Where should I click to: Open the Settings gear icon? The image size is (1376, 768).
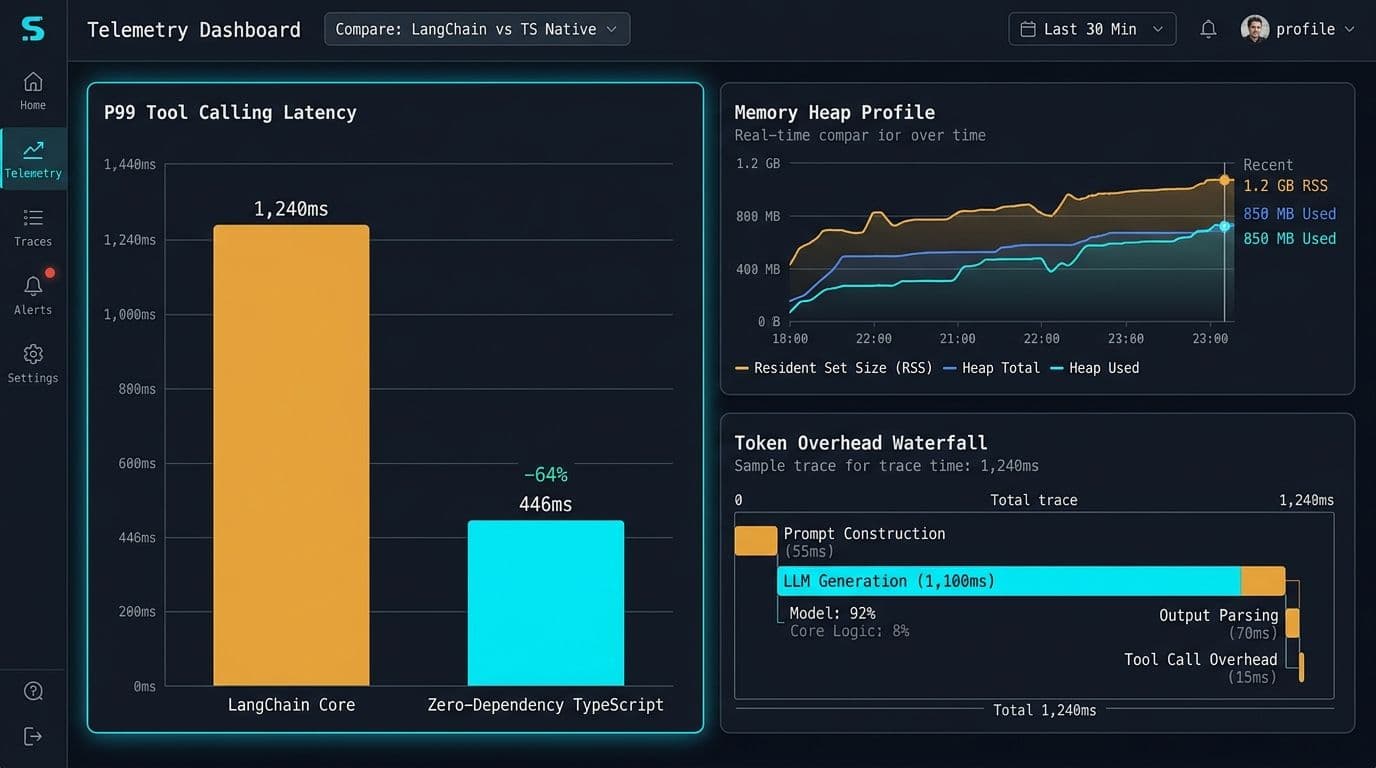pos(33,354)
